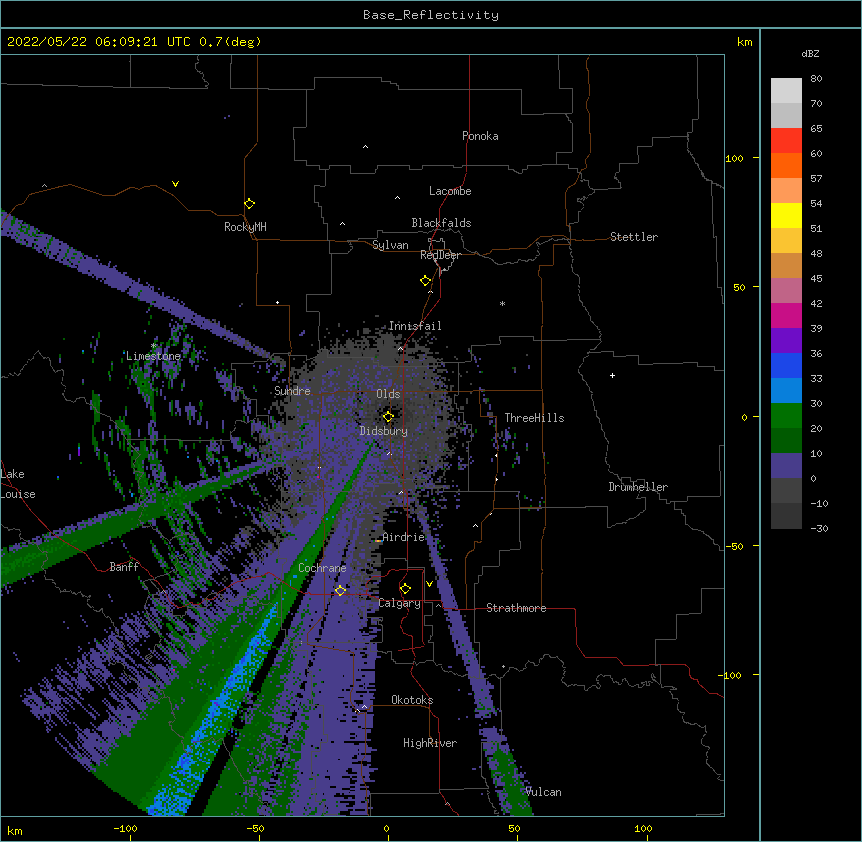
Task: Click the Didsbury label
Action: click(x=384, y=431)
